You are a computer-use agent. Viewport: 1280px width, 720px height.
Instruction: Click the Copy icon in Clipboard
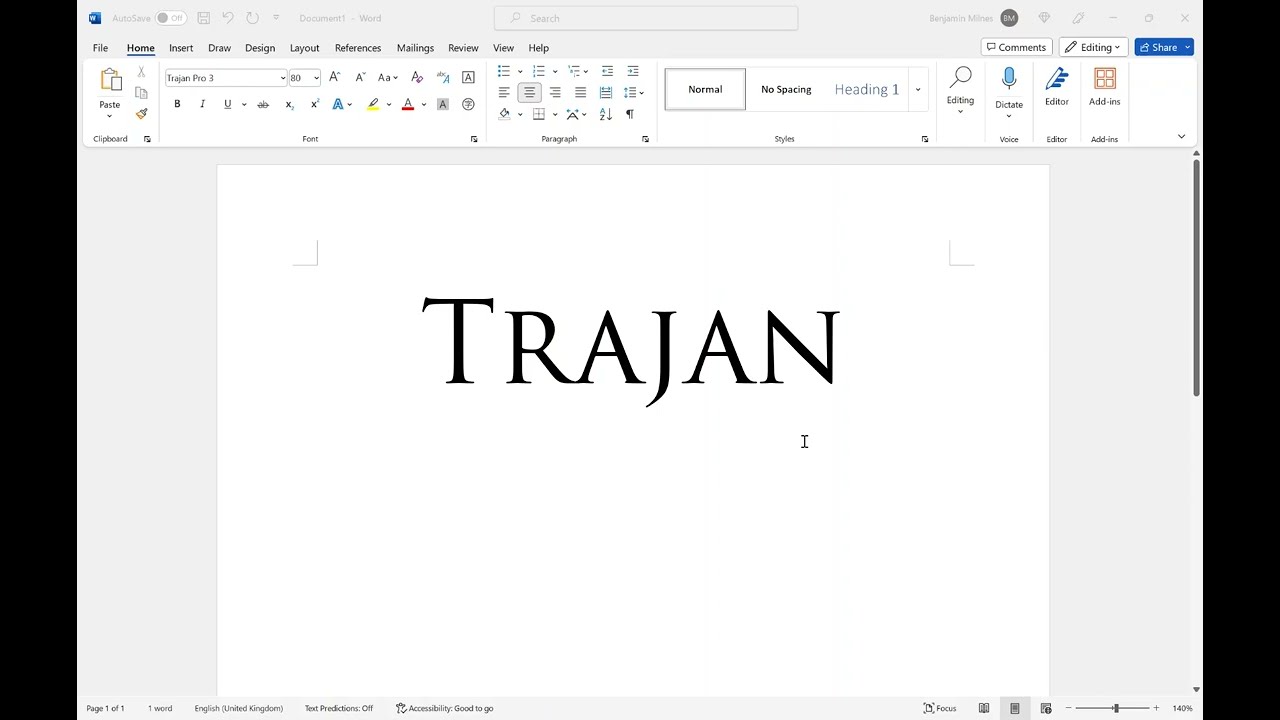click(x=141, y=93)
